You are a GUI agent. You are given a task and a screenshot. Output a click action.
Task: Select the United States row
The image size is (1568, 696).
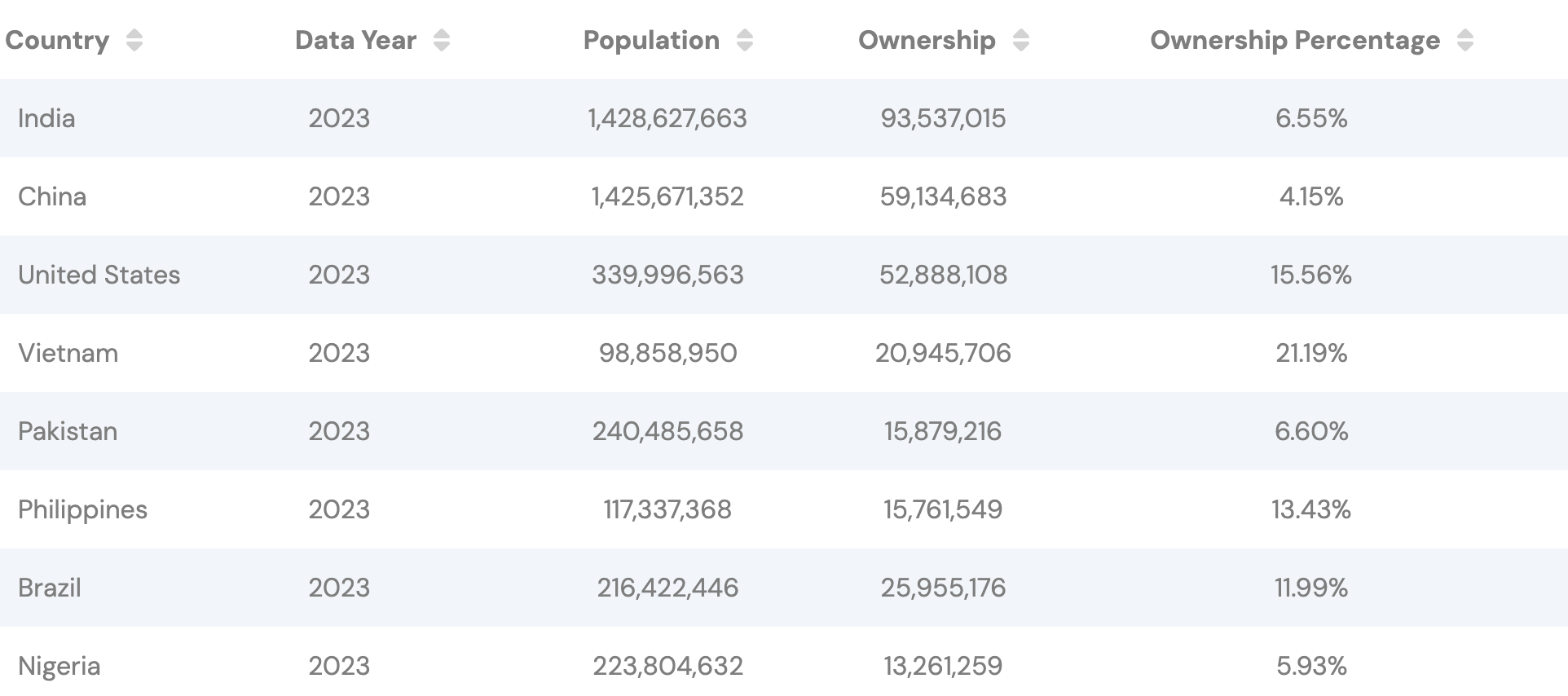[x=99, y=275]
